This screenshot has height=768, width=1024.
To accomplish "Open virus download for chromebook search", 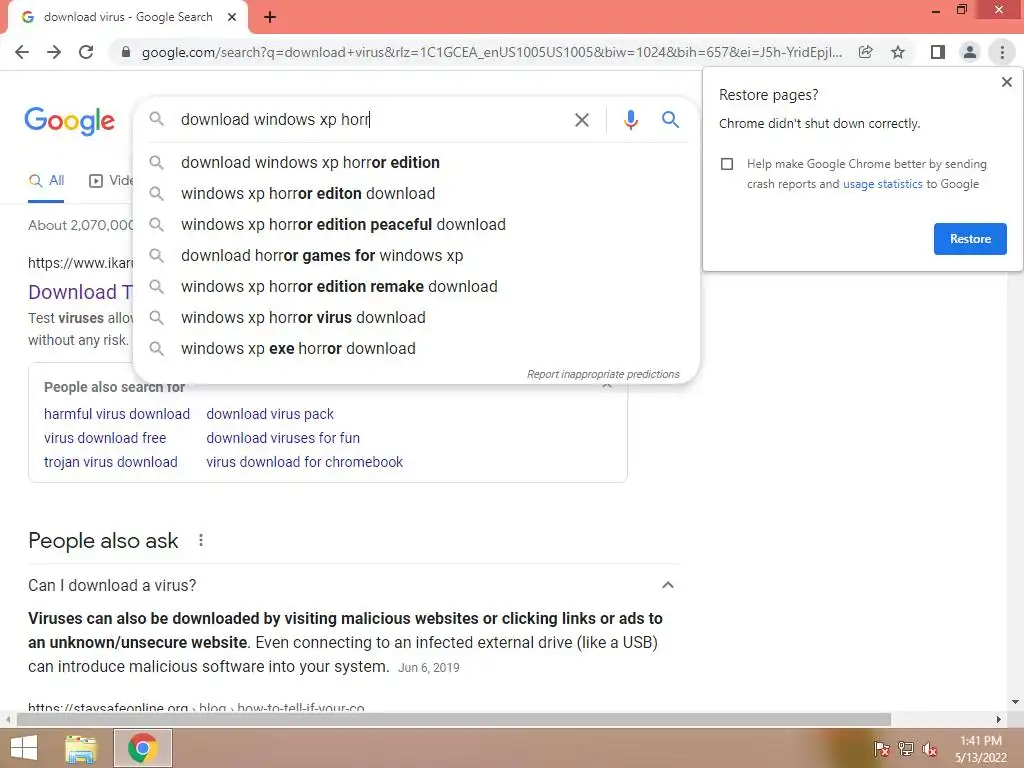I will pos(304,462).
